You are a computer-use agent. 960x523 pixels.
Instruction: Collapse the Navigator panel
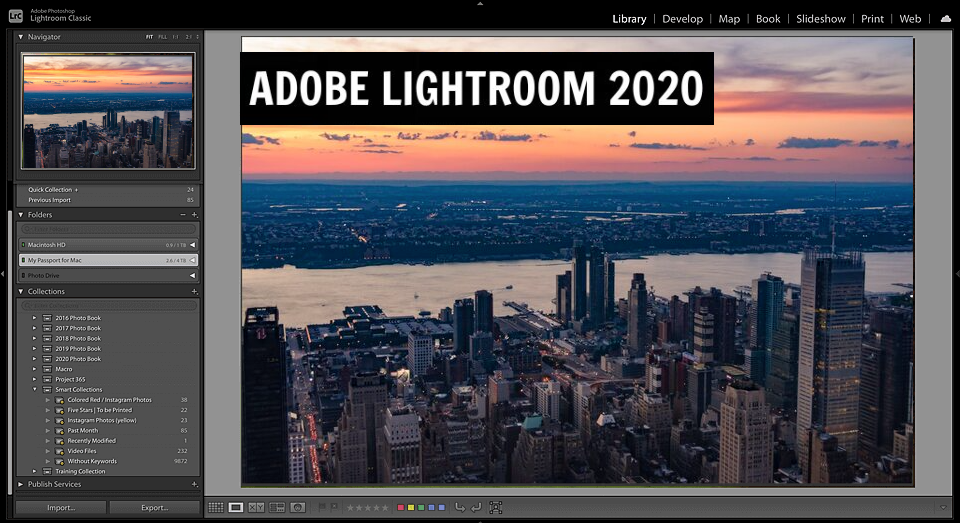click(x=22, y=37)
